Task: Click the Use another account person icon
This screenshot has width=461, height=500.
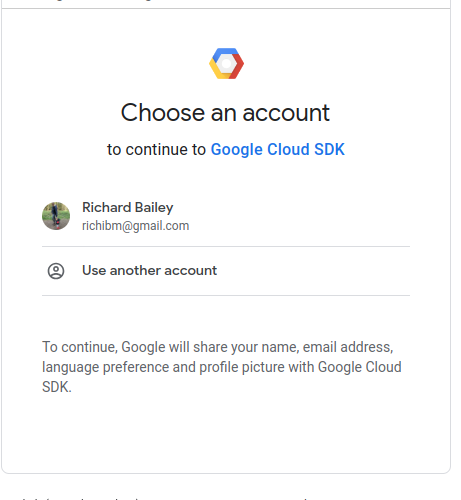Action: 56,271
